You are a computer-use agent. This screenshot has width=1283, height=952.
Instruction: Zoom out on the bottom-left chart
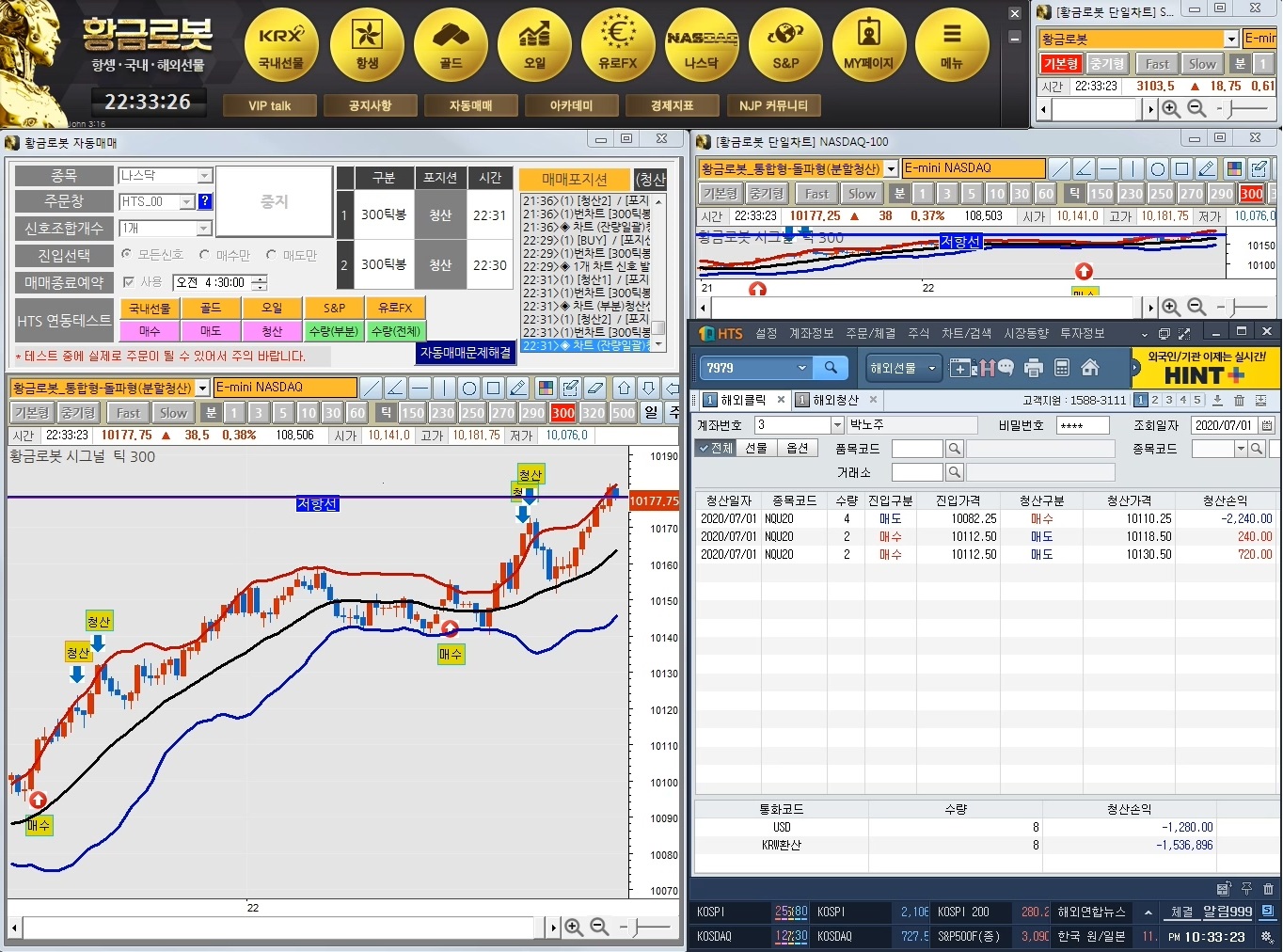[599, 928]
